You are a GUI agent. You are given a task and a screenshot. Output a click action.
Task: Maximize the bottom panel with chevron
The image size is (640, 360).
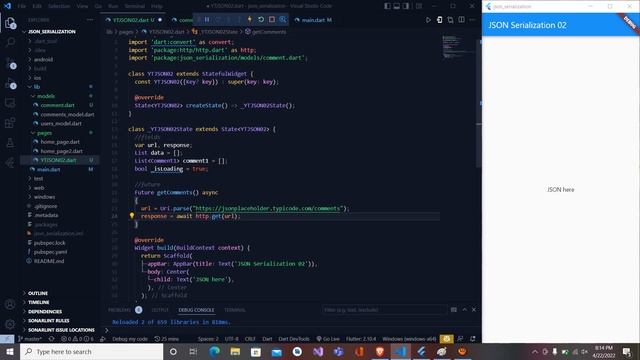[464, 310]
